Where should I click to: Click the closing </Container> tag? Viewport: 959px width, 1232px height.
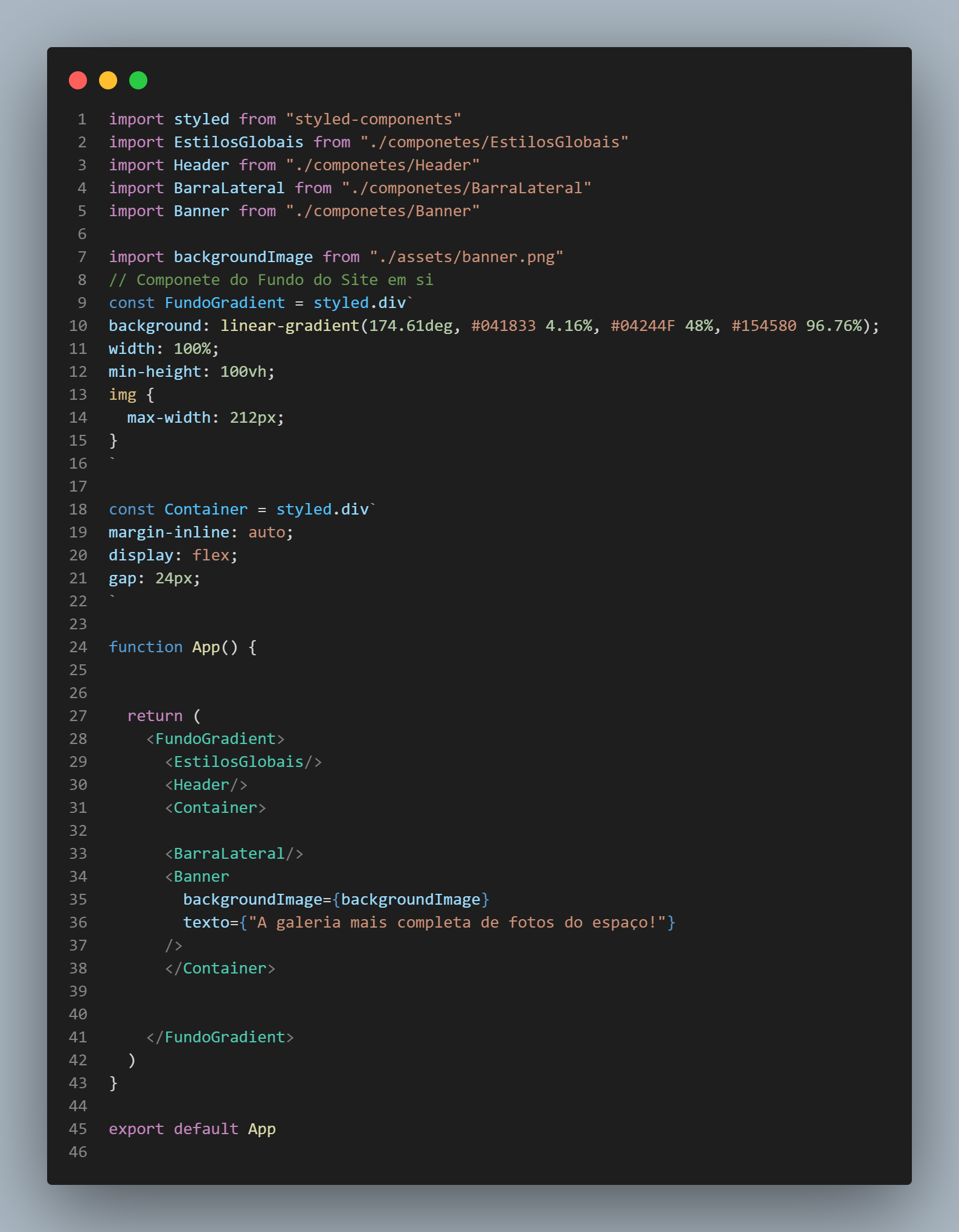[220, 969]
